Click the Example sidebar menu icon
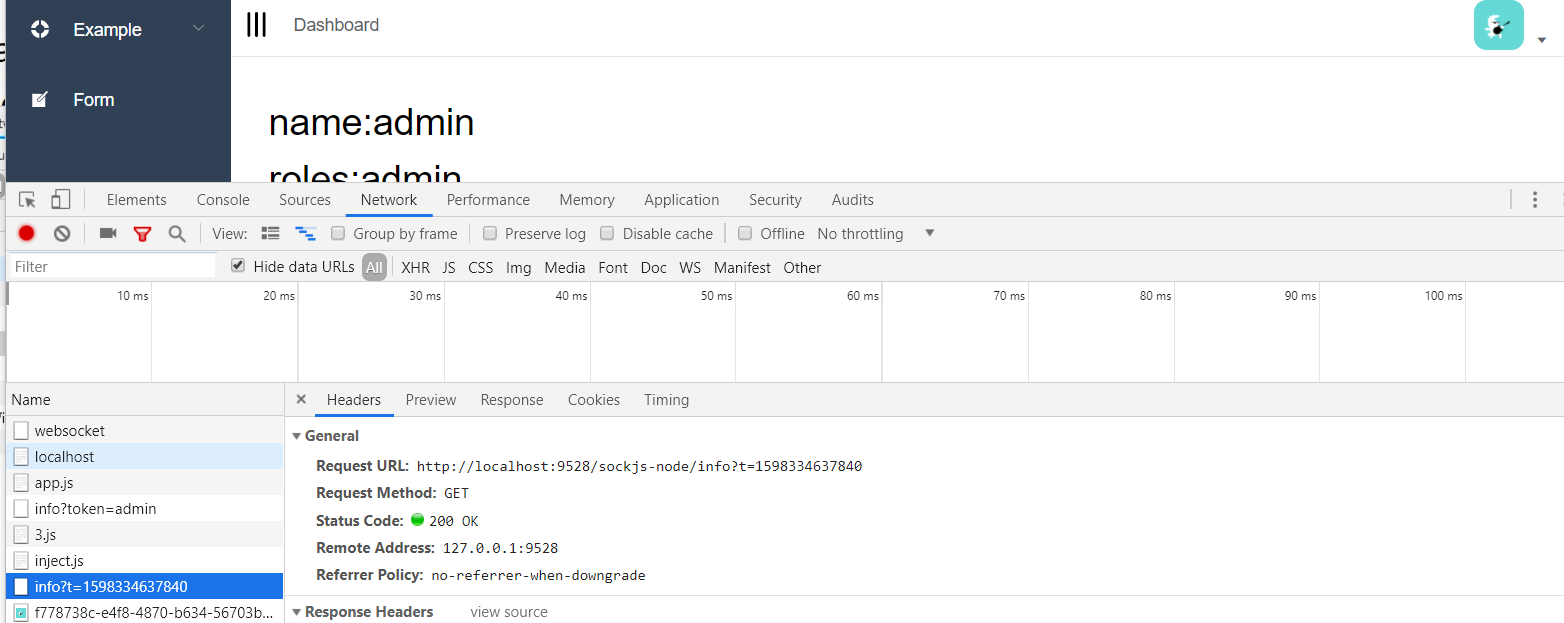The image size is (1564, 623). tap(40, 29)
